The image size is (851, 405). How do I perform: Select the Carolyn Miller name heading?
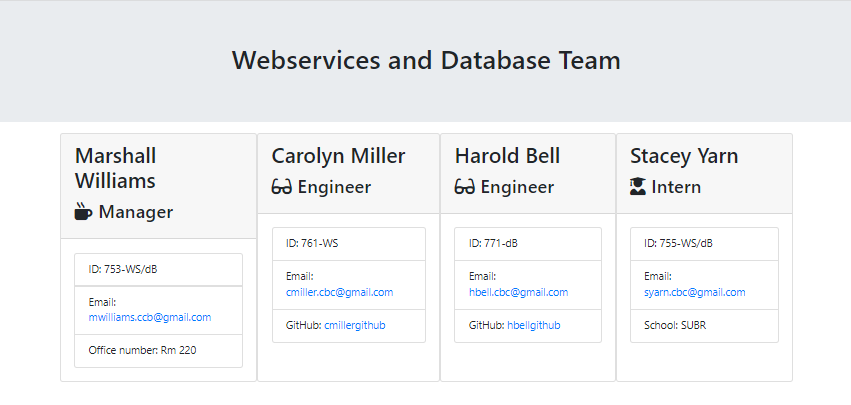coord(338,156)
